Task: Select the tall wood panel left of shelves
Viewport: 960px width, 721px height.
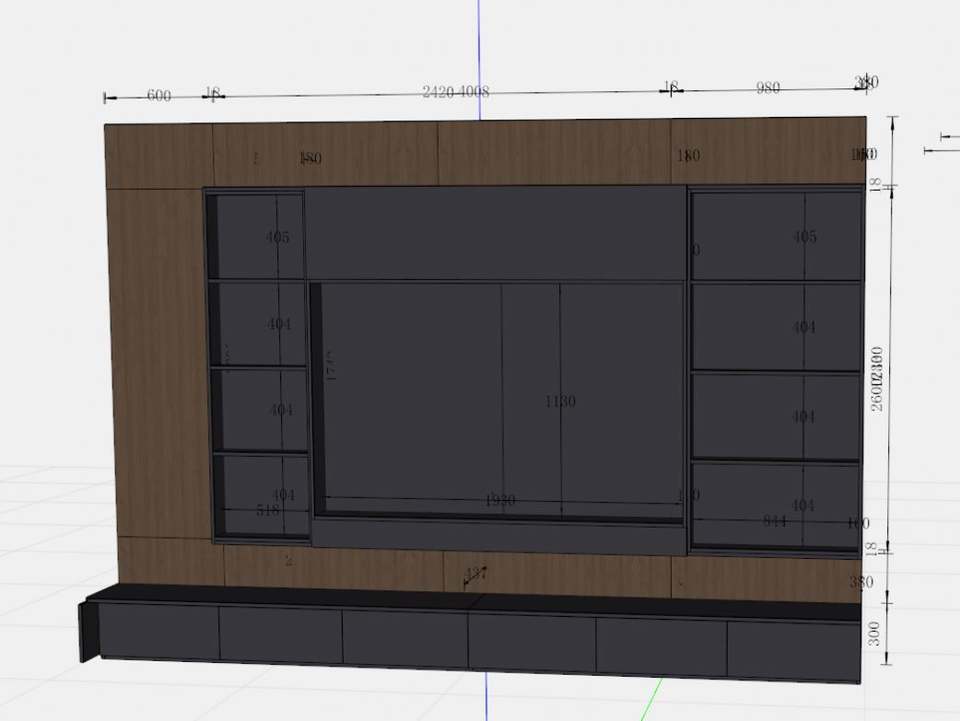Action: (160, 364)
